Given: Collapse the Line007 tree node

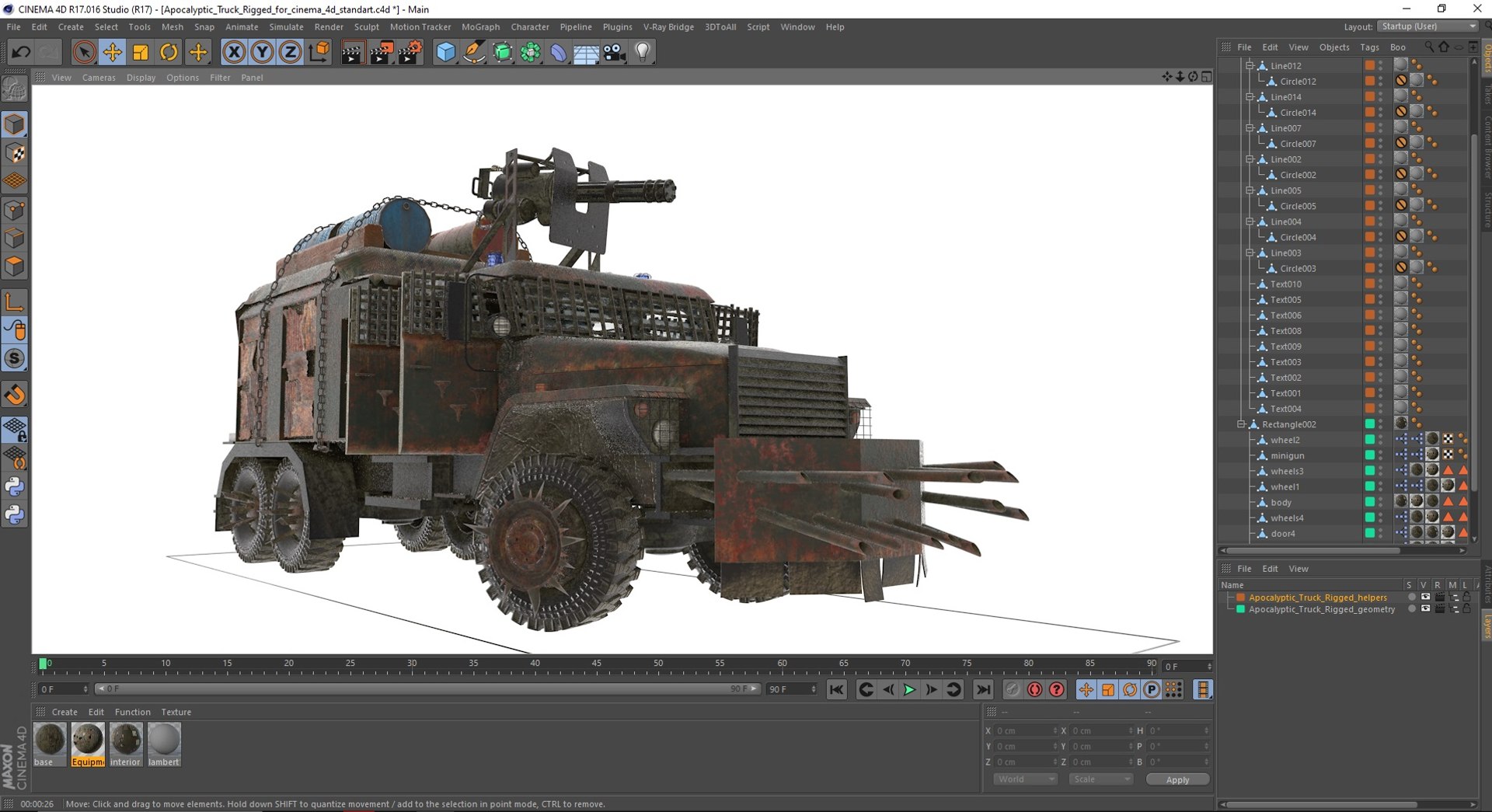Looking at the screenshot, I should coord(1250,128).
